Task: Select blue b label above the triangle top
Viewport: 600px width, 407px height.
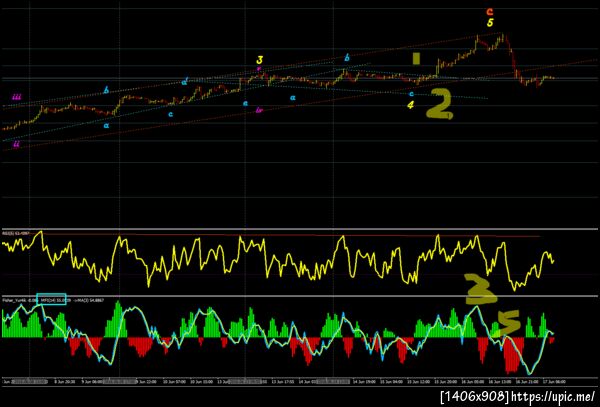Action: (x=347, y=58)
